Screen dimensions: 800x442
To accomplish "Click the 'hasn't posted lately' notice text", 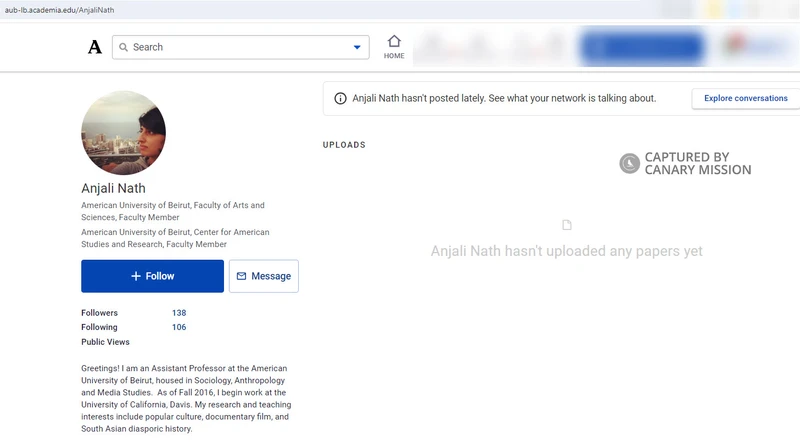I will click(504, 98).
